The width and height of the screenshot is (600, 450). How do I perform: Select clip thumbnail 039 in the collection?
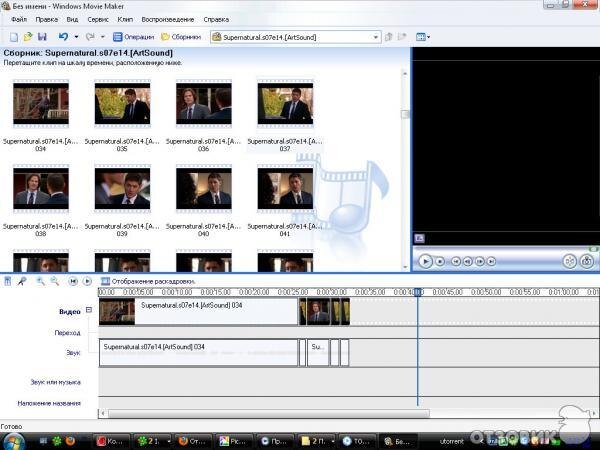point(122,189)
